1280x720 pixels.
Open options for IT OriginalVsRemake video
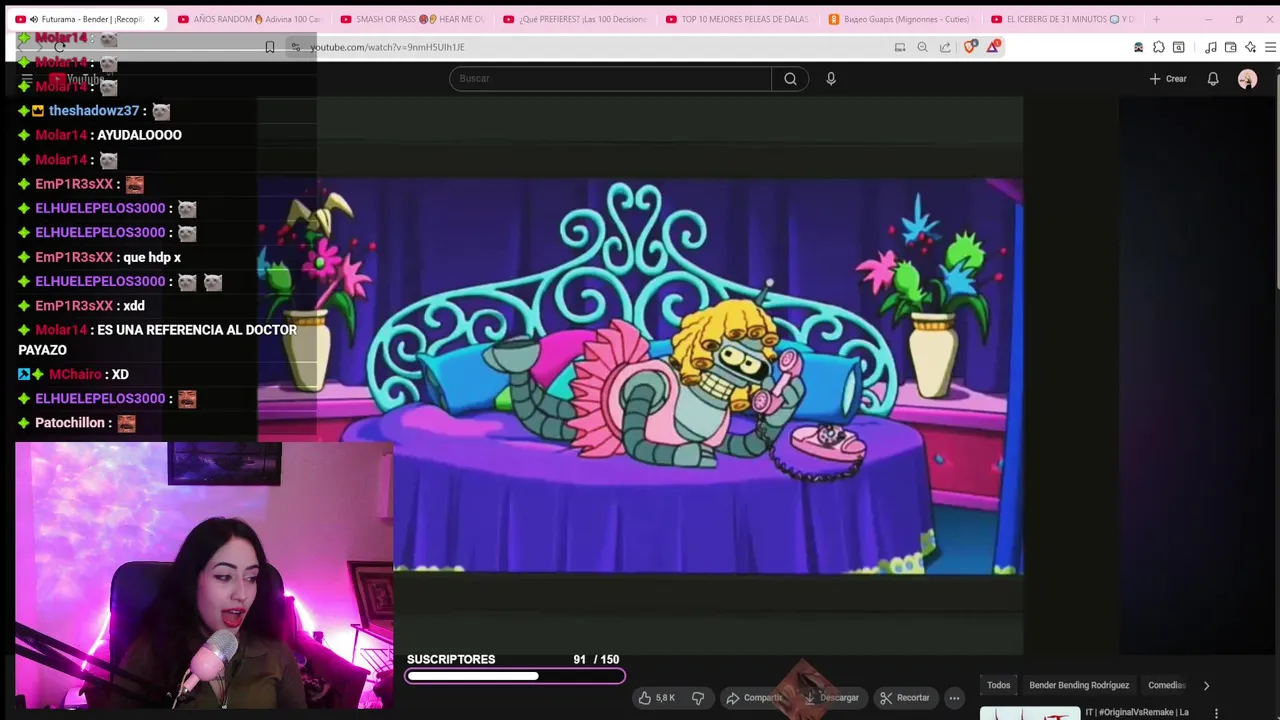click(x=1216, y=713)
